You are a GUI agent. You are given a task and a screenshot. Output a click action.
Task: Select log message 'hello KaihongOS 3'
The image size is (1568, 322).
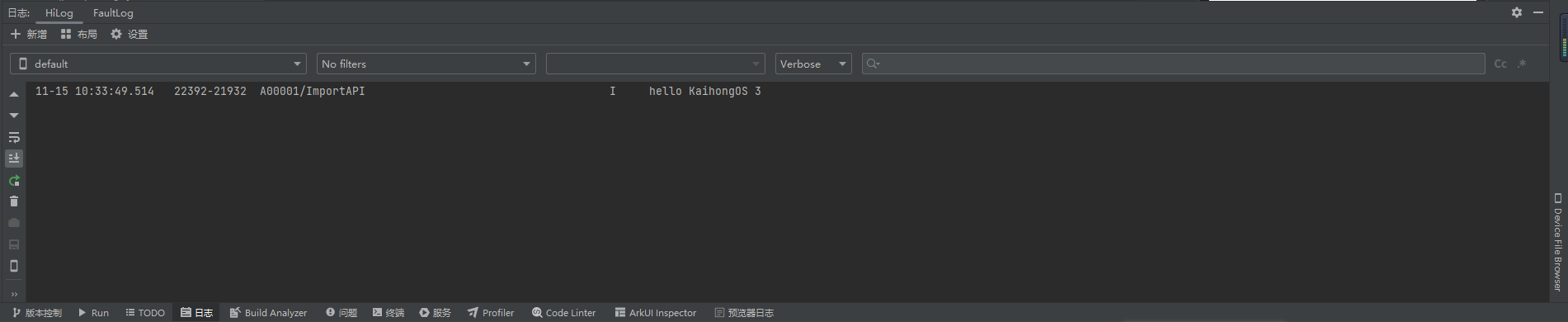pyautogui.click(x=704, y=92)
